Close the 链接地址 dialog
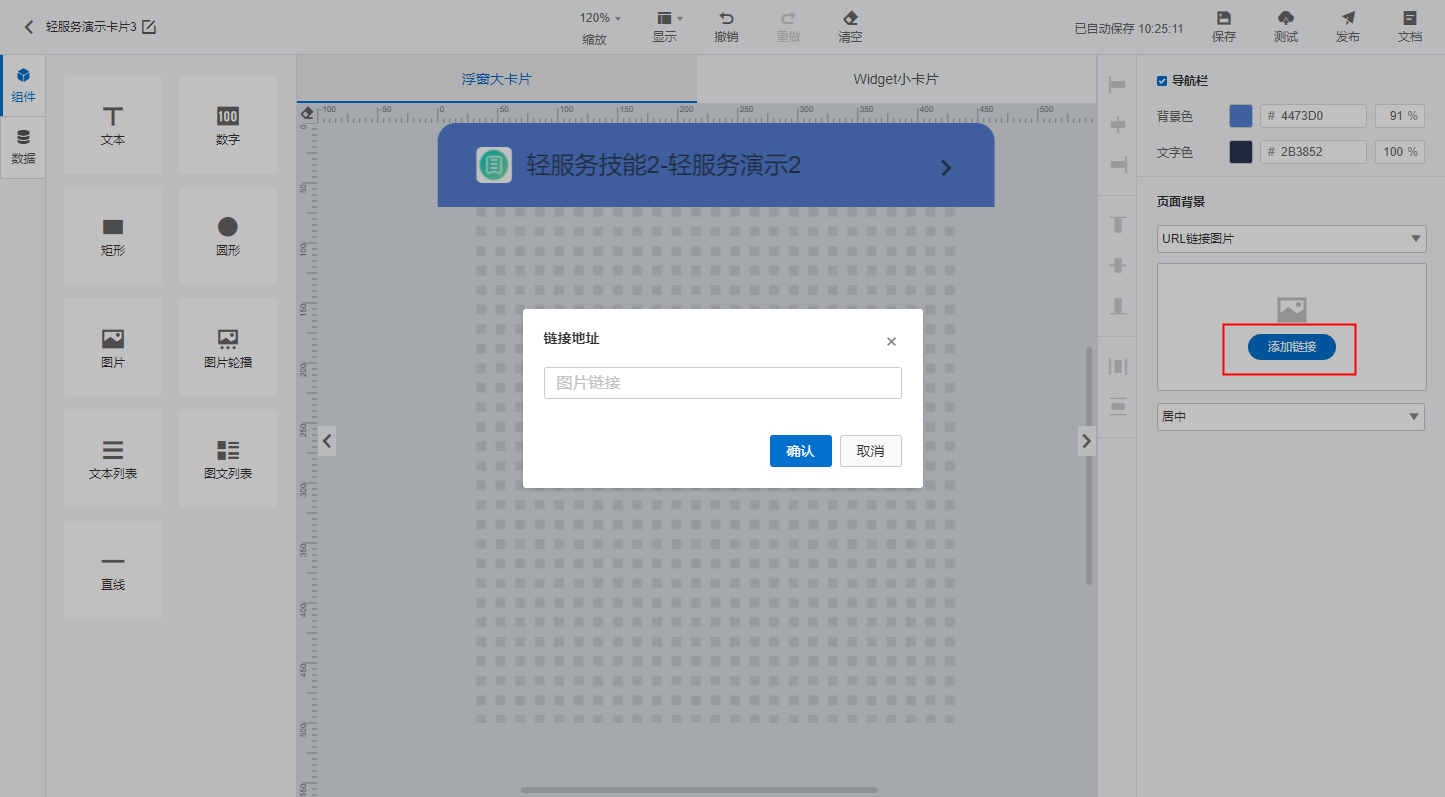Viewport: 1445px width, 797px height. coord(891,341)
